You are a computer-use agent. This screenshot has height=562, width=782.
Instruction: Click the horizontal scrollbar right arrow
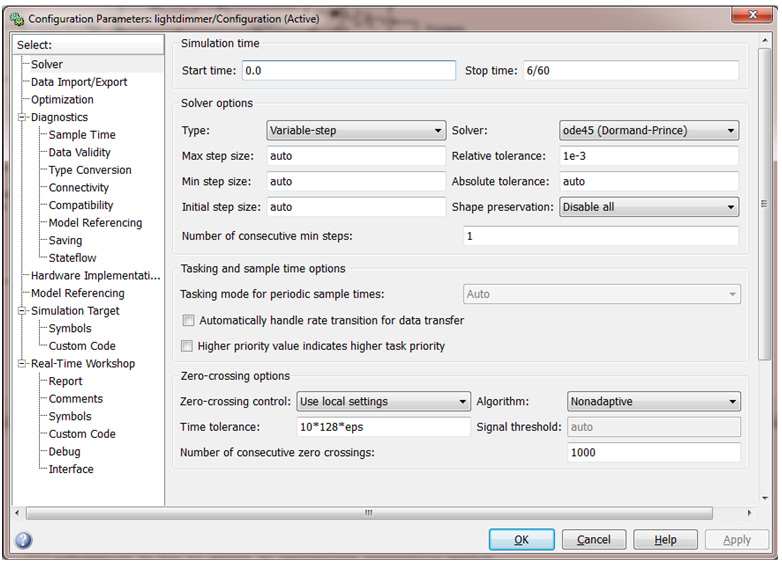[x=749, y=513]
